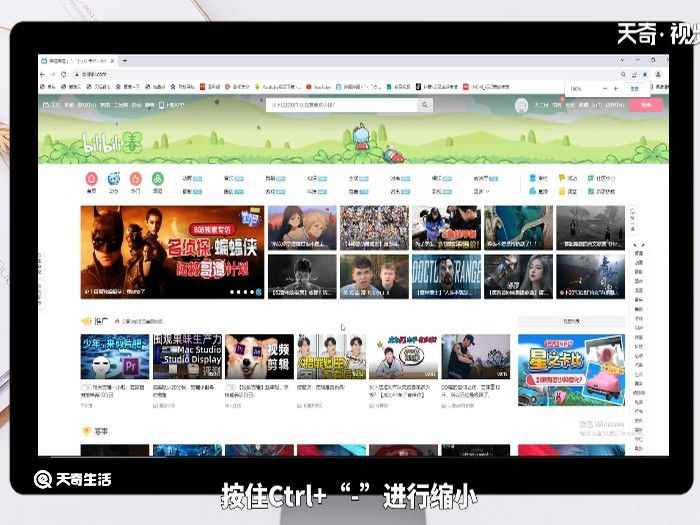The height and width of the screenshot is (525, 700).
Task: Click the last carousel indicator dot on Batman banner
Action: click(x=259, y=292)
